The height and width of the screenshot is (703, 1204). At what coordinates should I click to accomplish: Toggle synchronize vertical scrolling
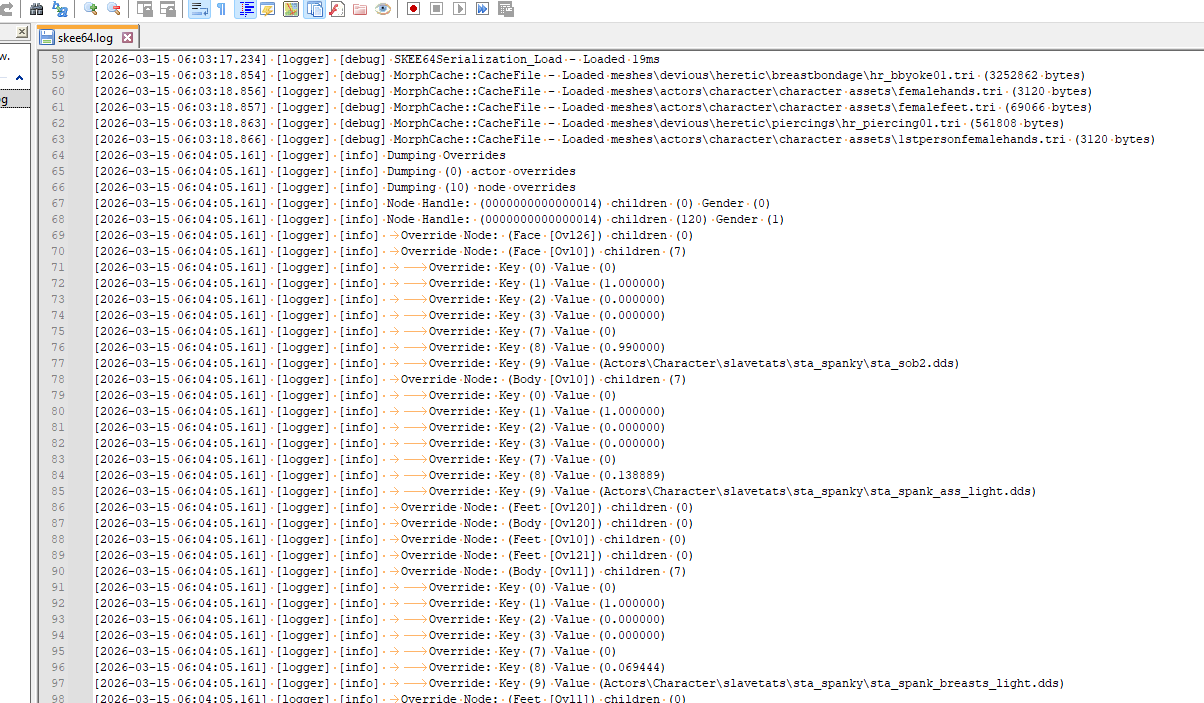145,9
